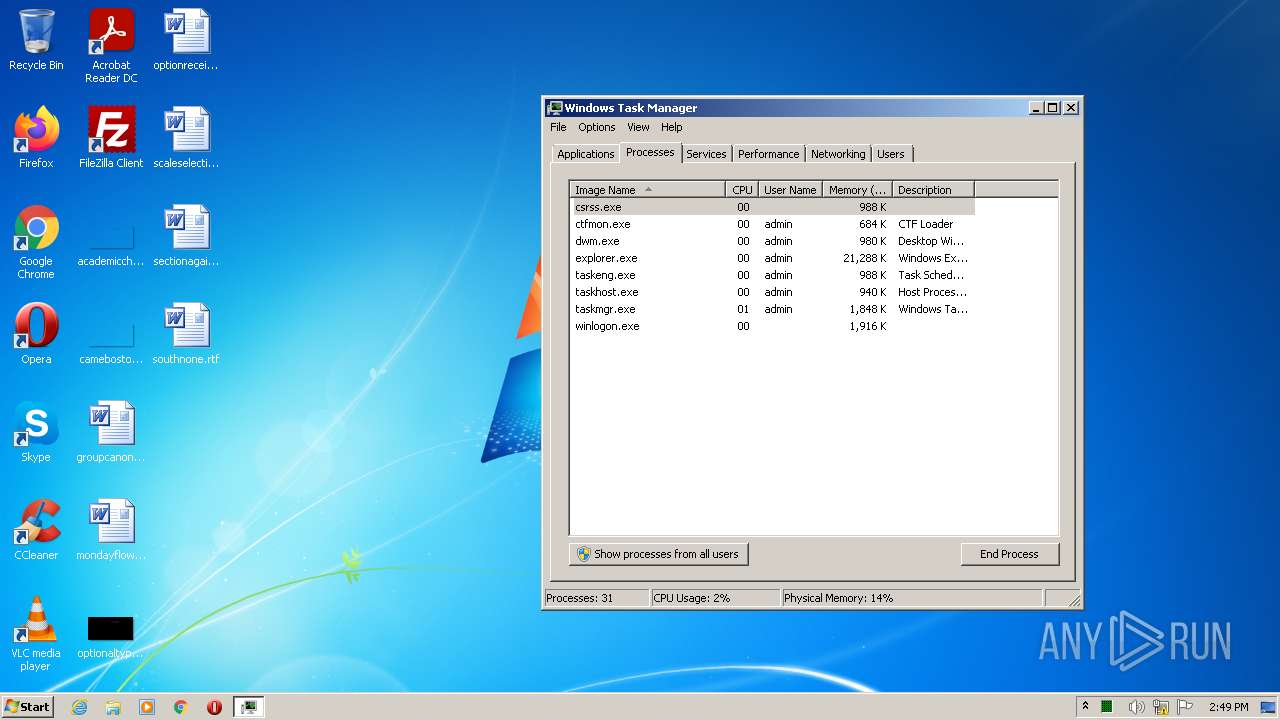
Task: Launch Google Chrome desktop shortcut
Action: click(36, 242)
